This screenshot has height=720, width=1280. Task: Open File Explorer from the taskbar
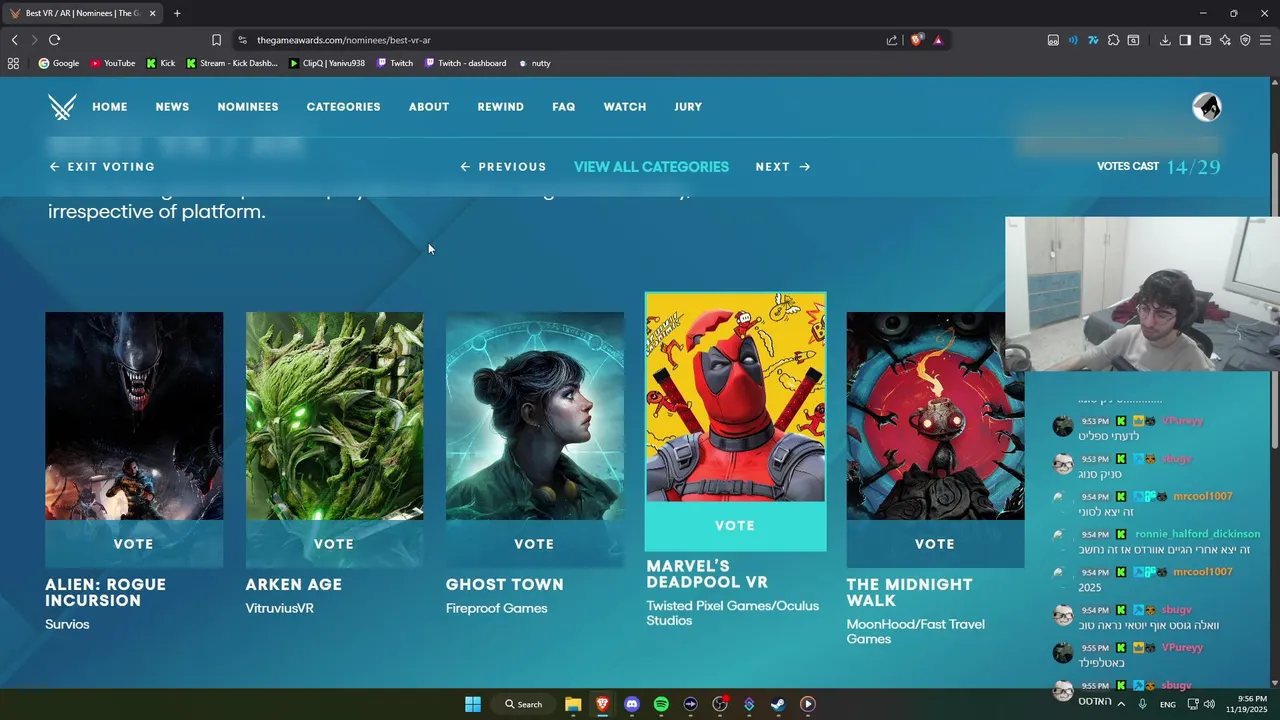tap(573, 704)
